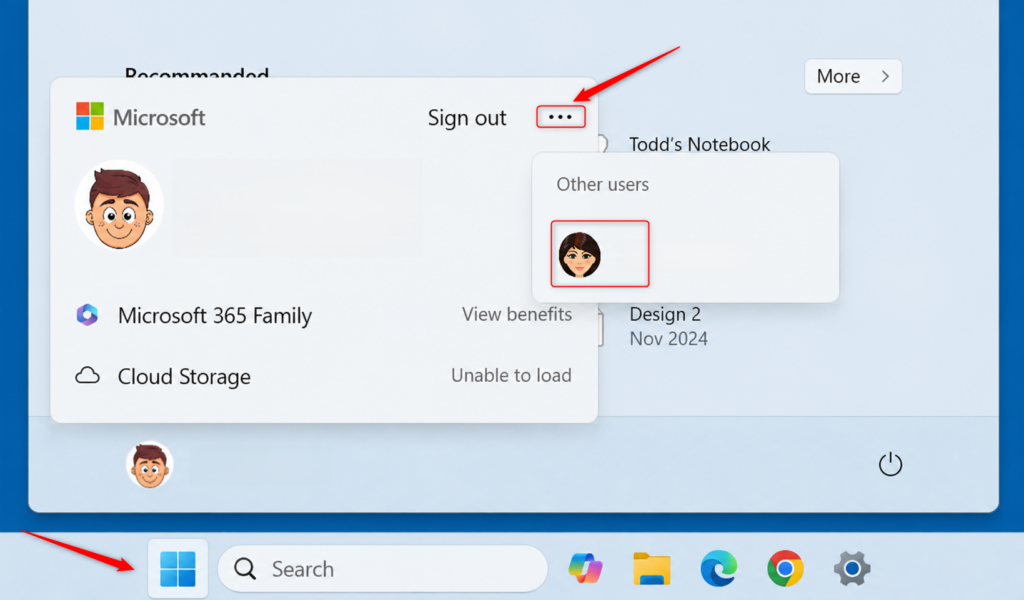Click Sign out in account flyout

coord(466,118)
